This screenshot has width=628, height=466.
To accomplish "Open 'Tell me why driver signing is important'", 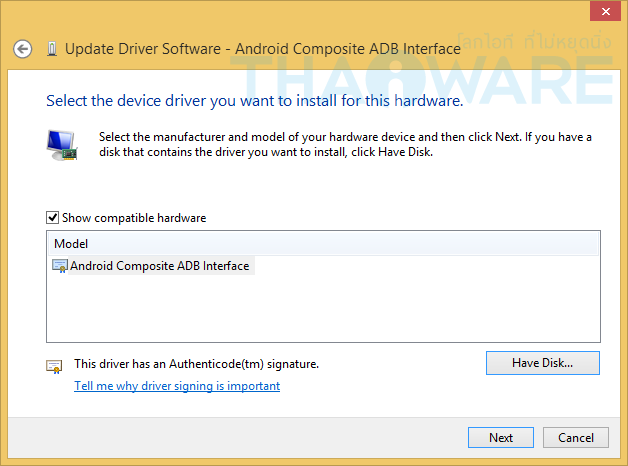I will pyautogui.click(x=177, y=386).
